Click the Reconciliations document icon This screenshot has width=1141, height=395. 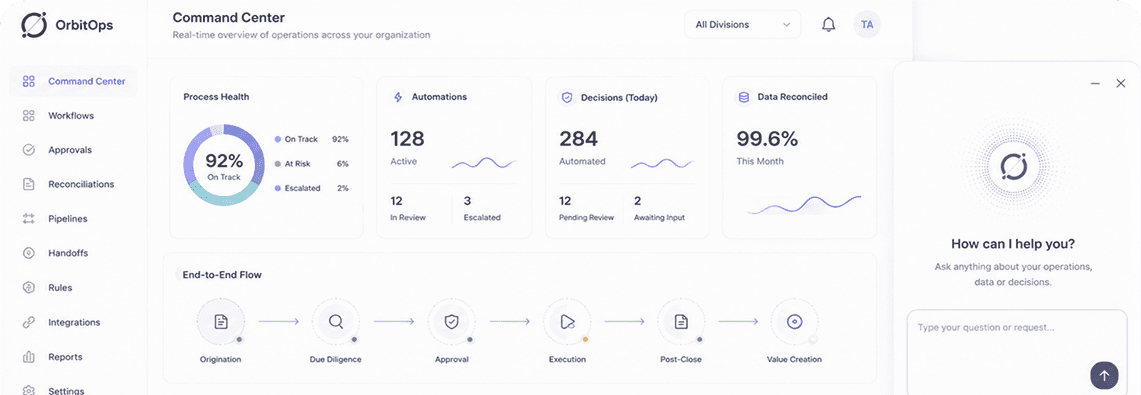(x=29, y=184)
